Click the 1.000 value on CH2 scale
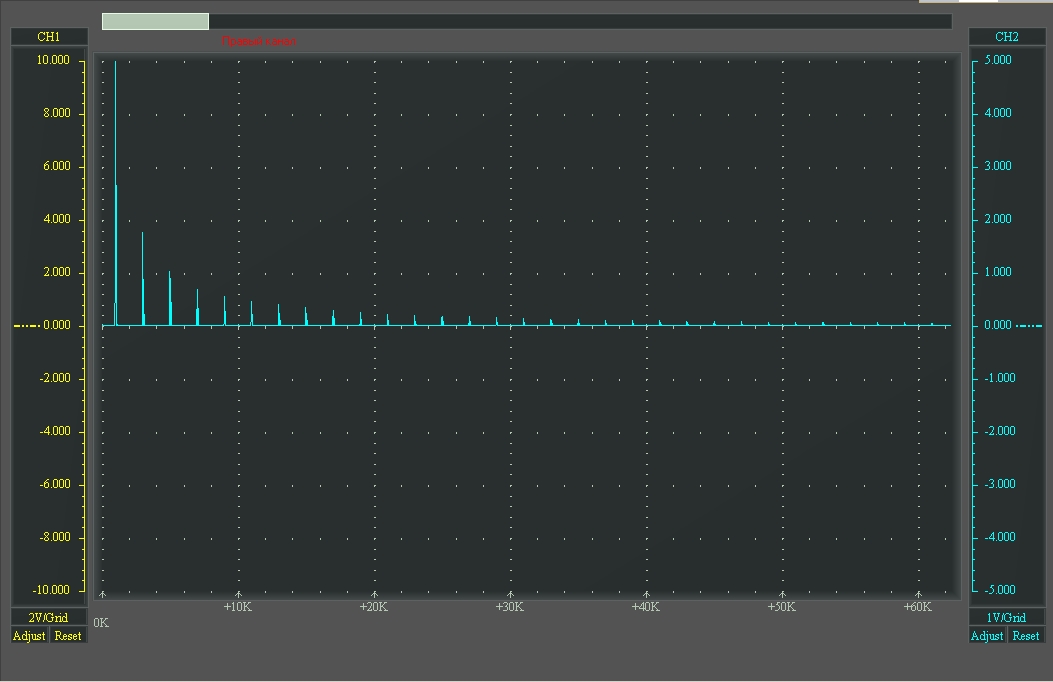Image resolution: width=1053 pixels, height=682 pixels. (998, 272)
